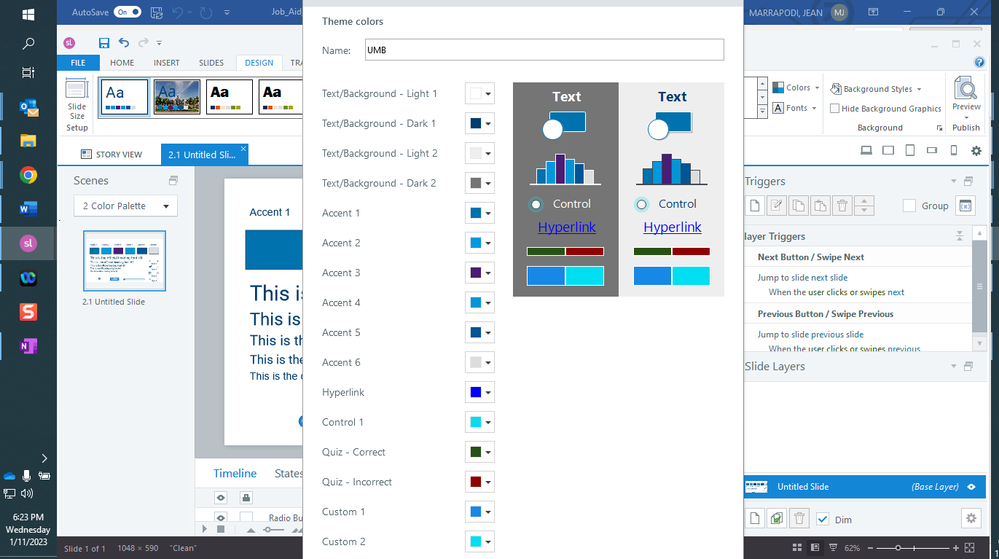
Task: Select first Aa theme thumbnail
Action: pos(124,97)
